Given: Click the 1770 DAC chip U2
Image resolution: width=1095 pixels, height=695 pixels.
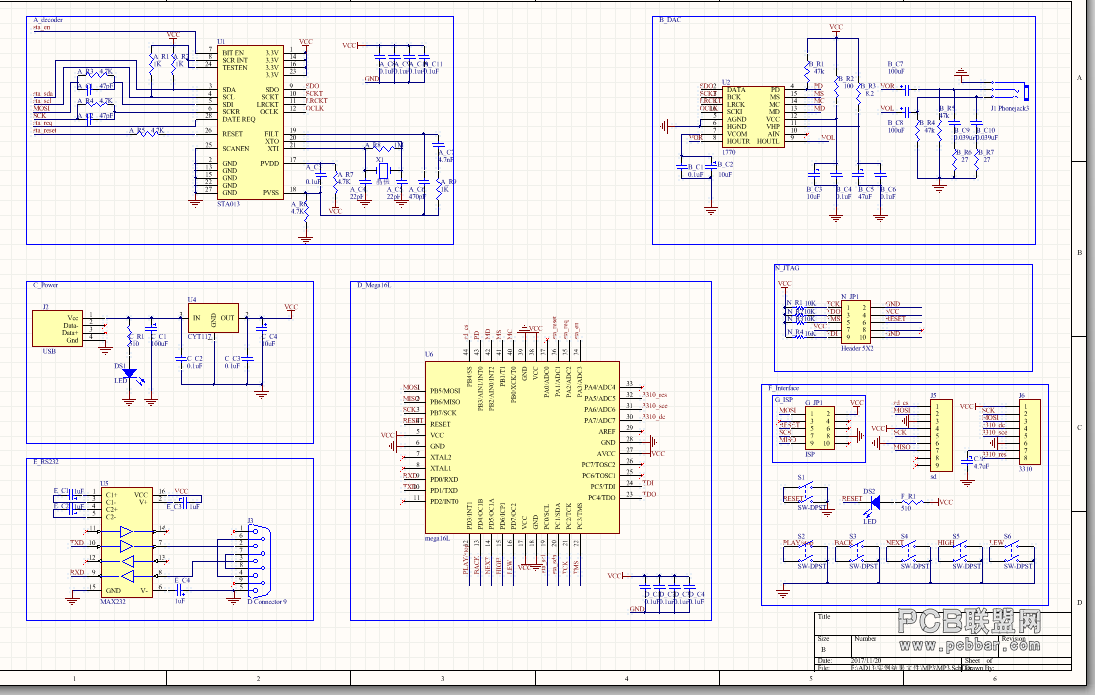Looking at the screenshot, I should click(x=753, y=117).
